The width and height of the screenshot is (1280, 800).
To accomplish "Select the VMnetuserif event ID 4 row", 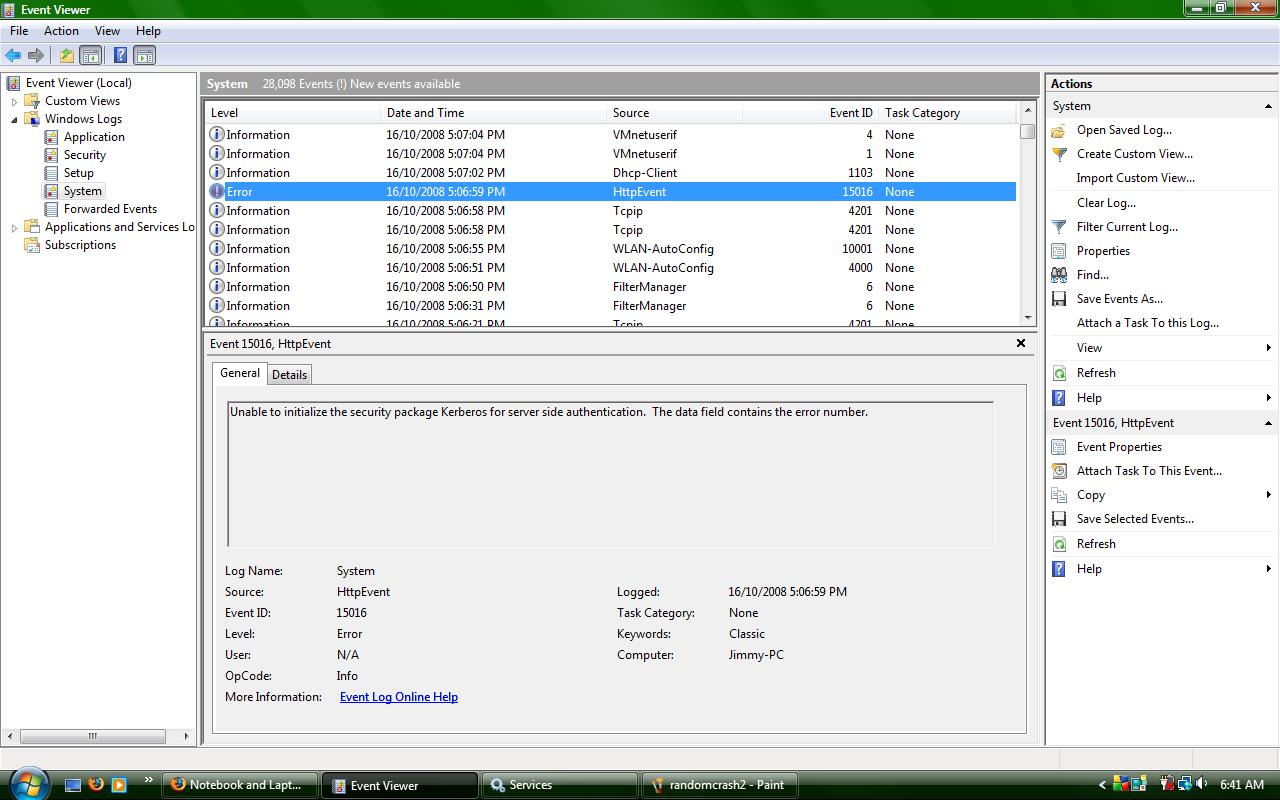I will pos(611,135).
